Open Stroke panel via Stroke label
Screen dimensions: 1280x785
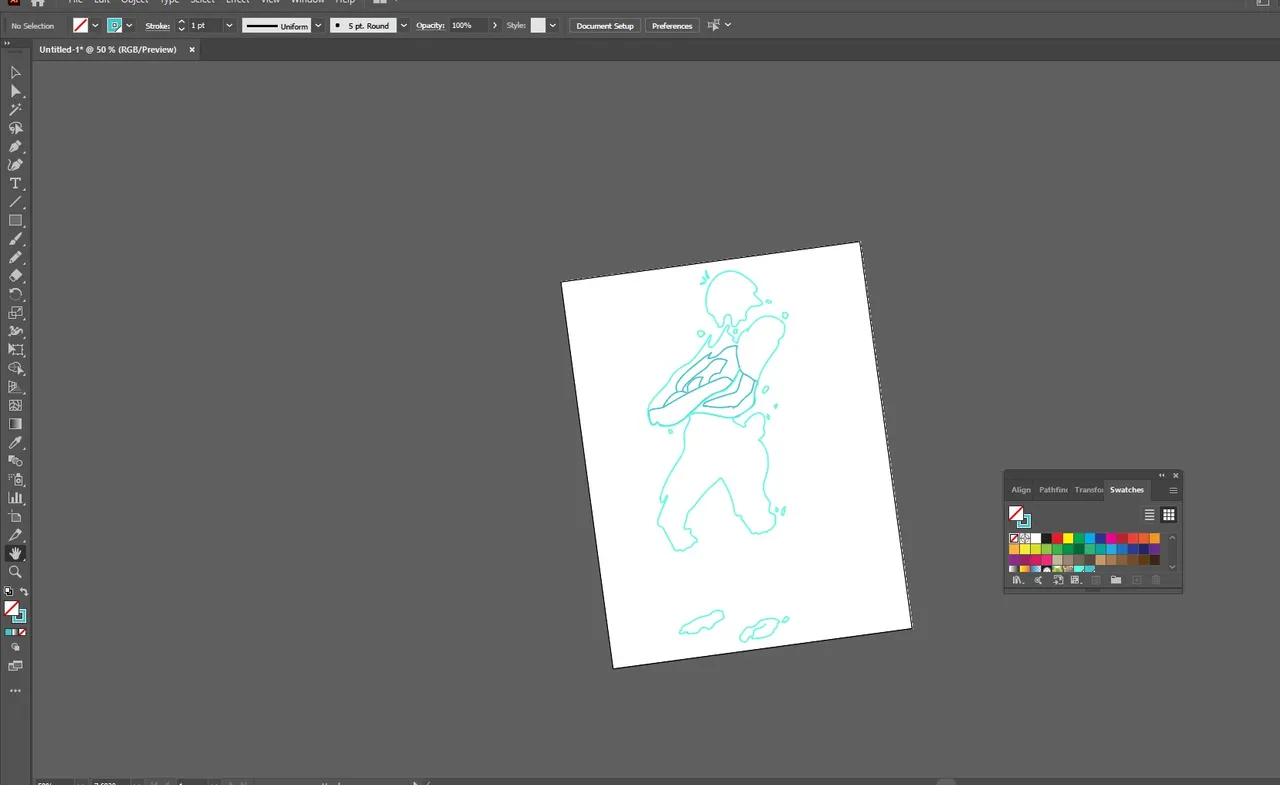[x=158, y=26]
